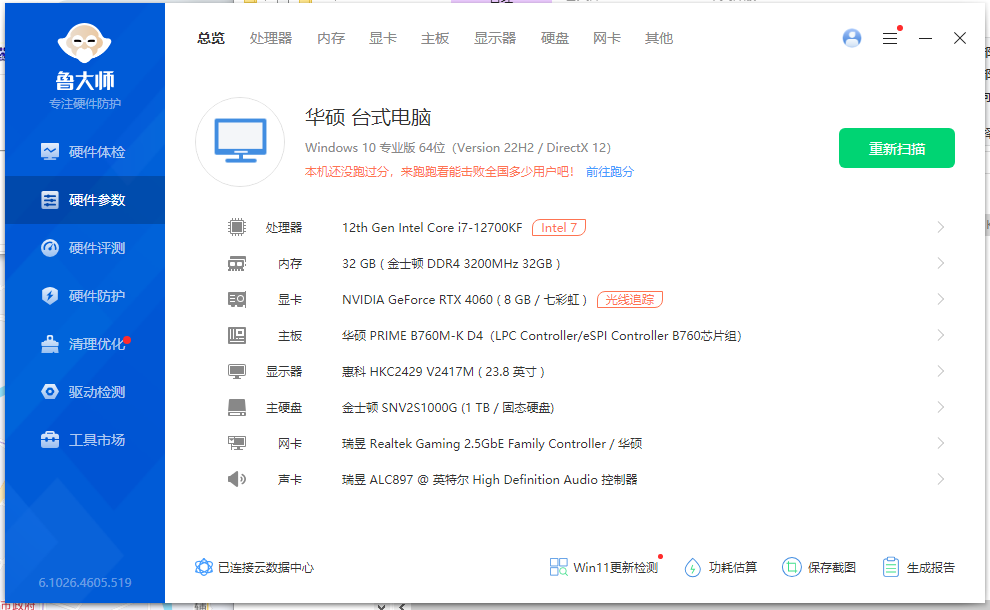Go to 硬件评测 benchmark section
Viewport: 990px width, 610px height.
coord(85,248)
